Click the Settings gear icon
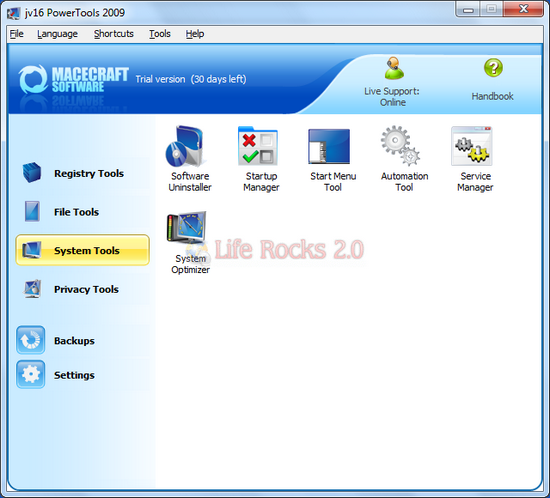 point(31,374)
